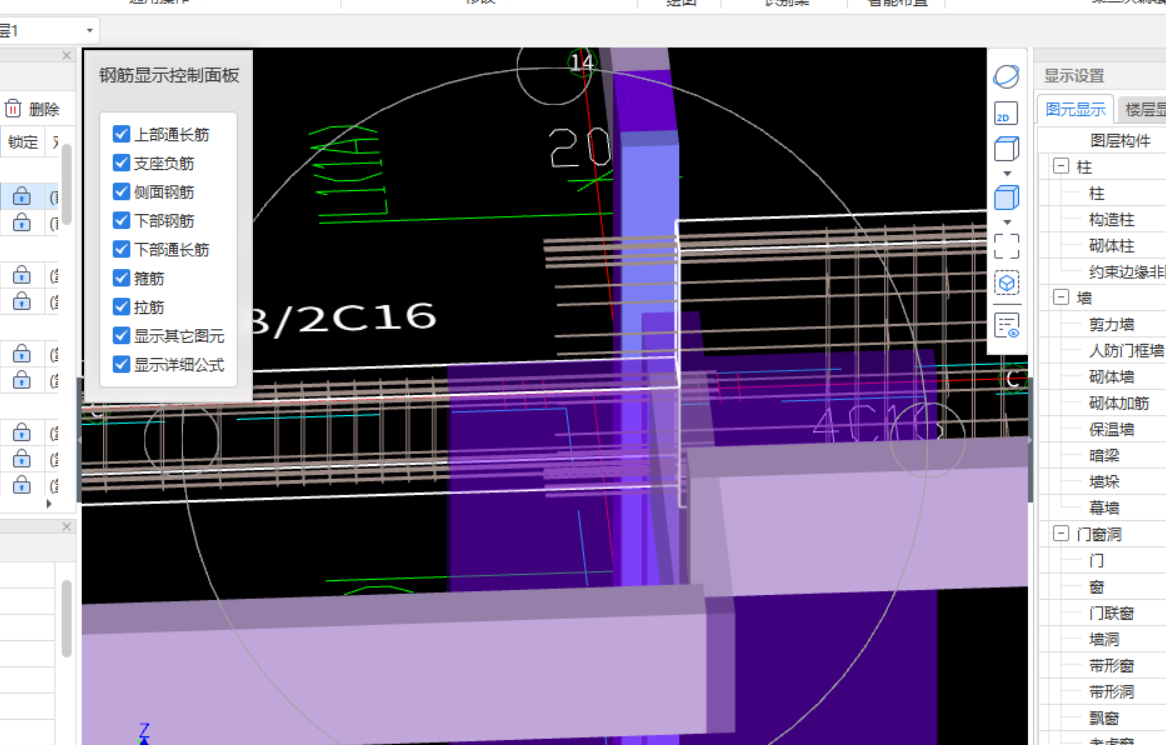Select 构造柱 in the layer tree
This screenshot has height=745, width=1166.
click(x=1111, y=219)
